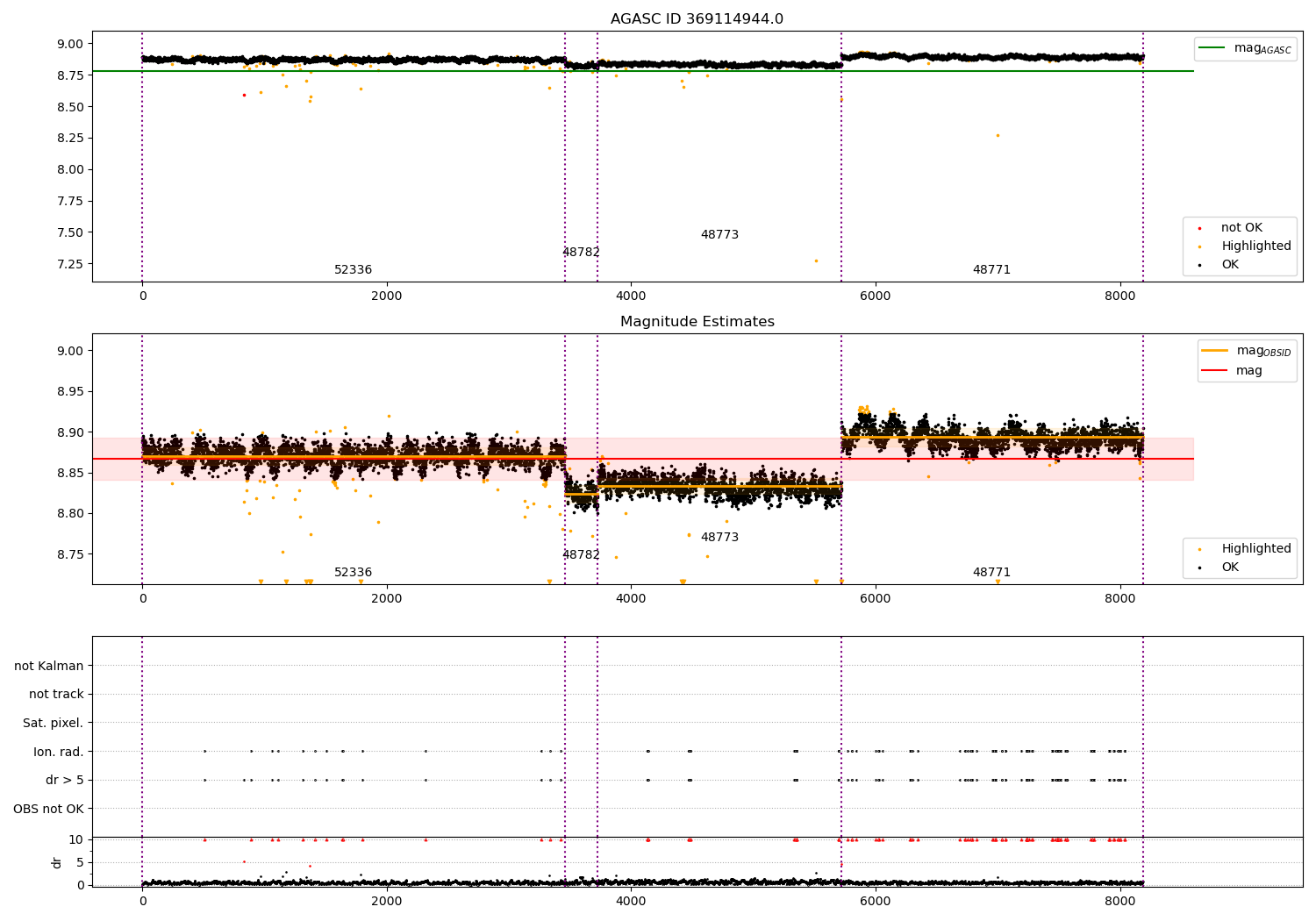Select the 'not OK' legend entry
Viewport: 1316px width, 921px height.
1241,228
